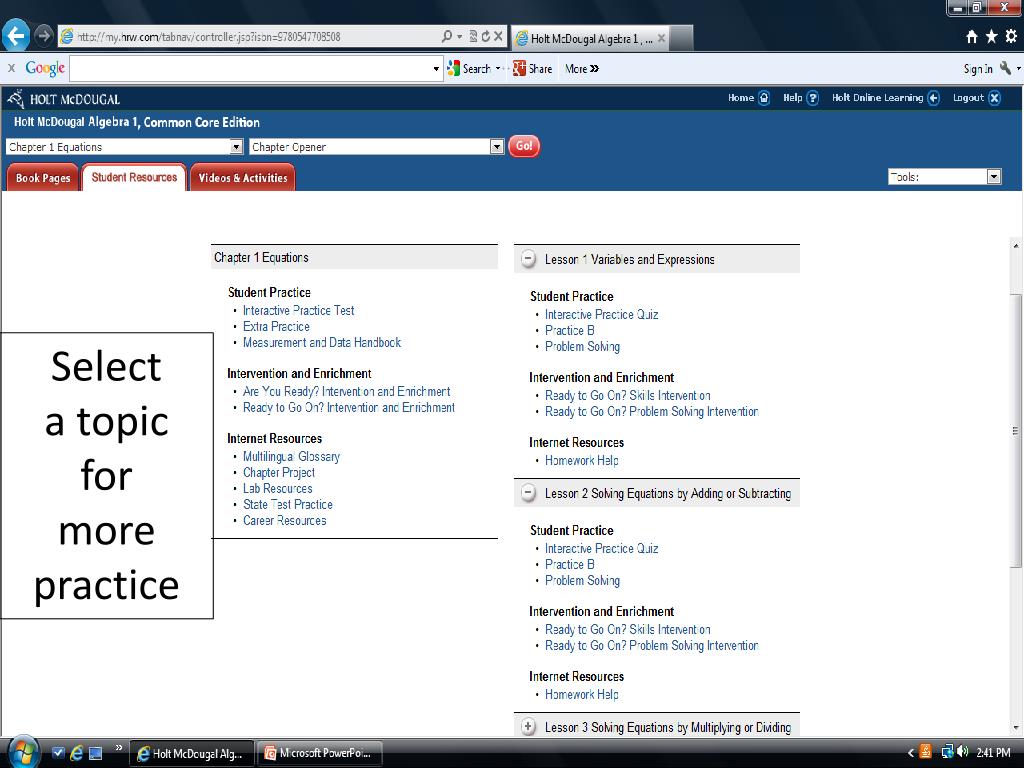The height and width of the screenshot is (768, 1024).
Task: Select the Student Resources tab
Action: pyautogui.click(x=134, y=177)
